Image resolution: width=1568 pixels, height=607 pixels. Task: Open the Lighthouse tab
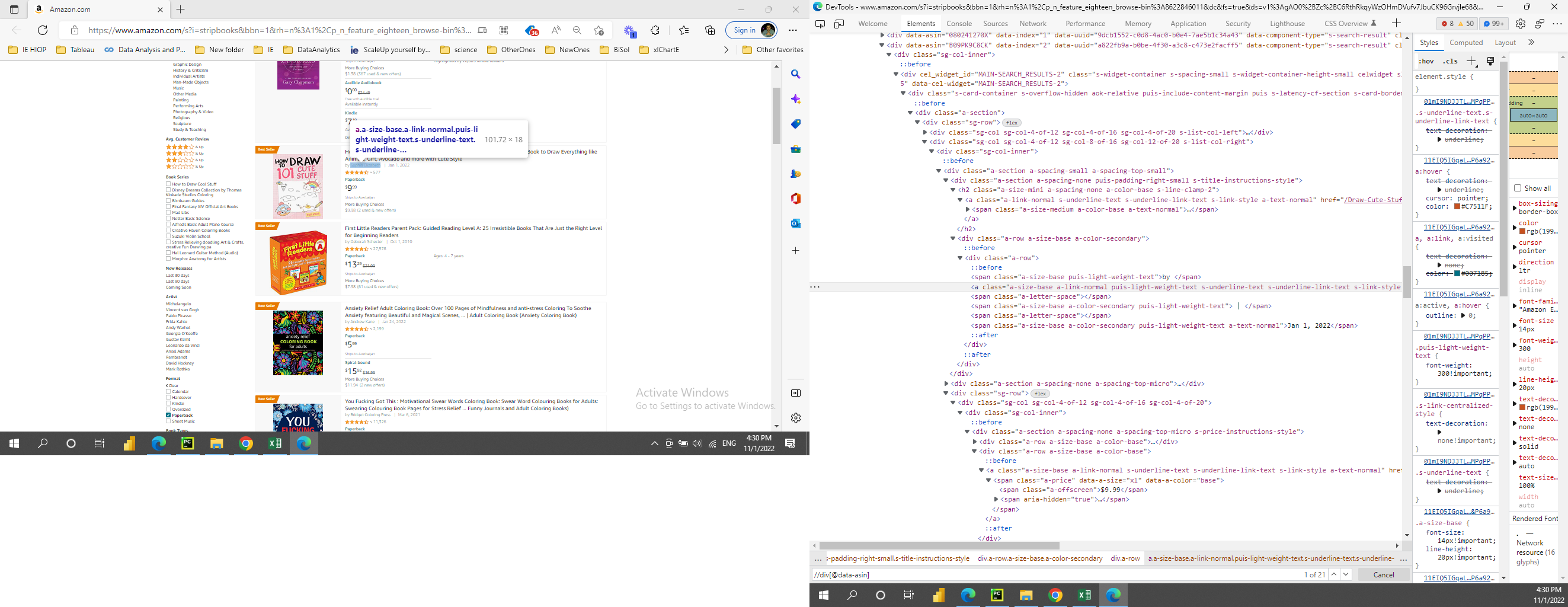[x=1287, y=24]
